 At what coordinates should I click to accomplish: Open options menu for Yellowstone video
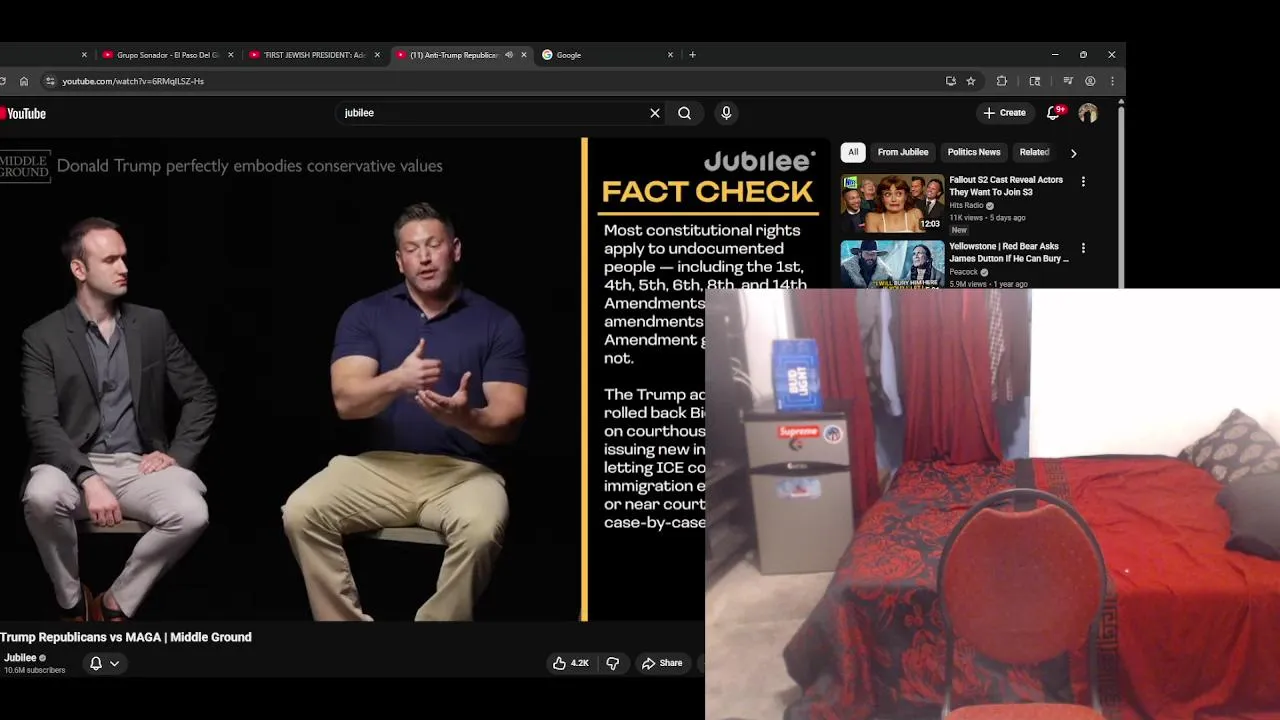(x=1083, y=248)
